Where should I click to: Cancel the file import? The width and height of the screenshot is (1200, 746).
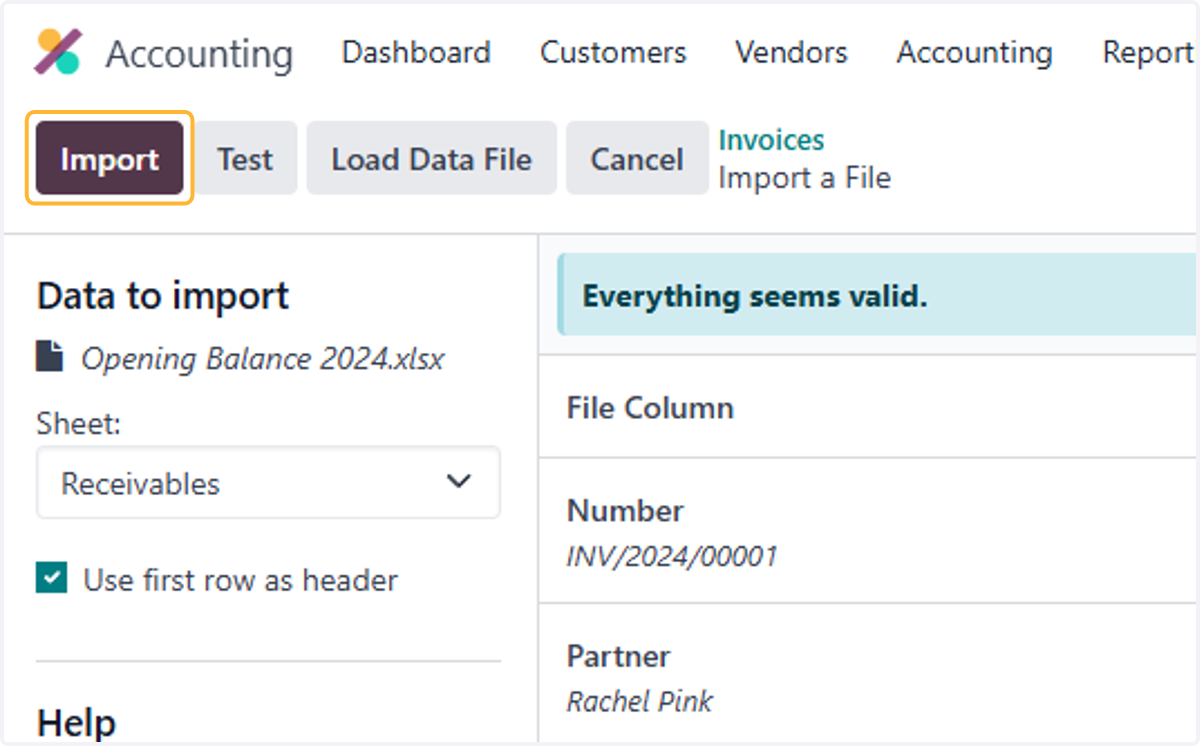[x=637, y=159]
